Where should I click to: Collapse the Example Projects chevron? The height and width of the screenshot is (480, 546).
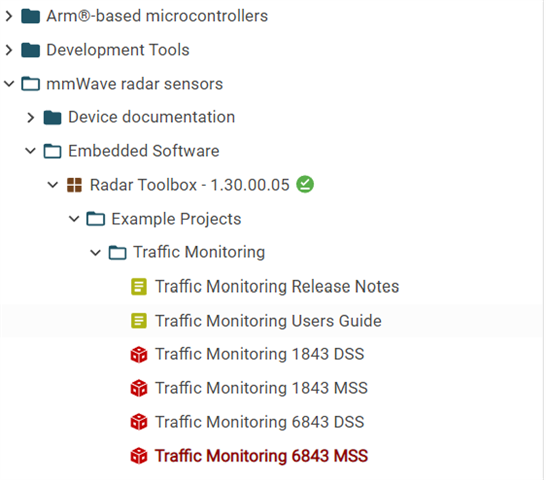point(74,219)
